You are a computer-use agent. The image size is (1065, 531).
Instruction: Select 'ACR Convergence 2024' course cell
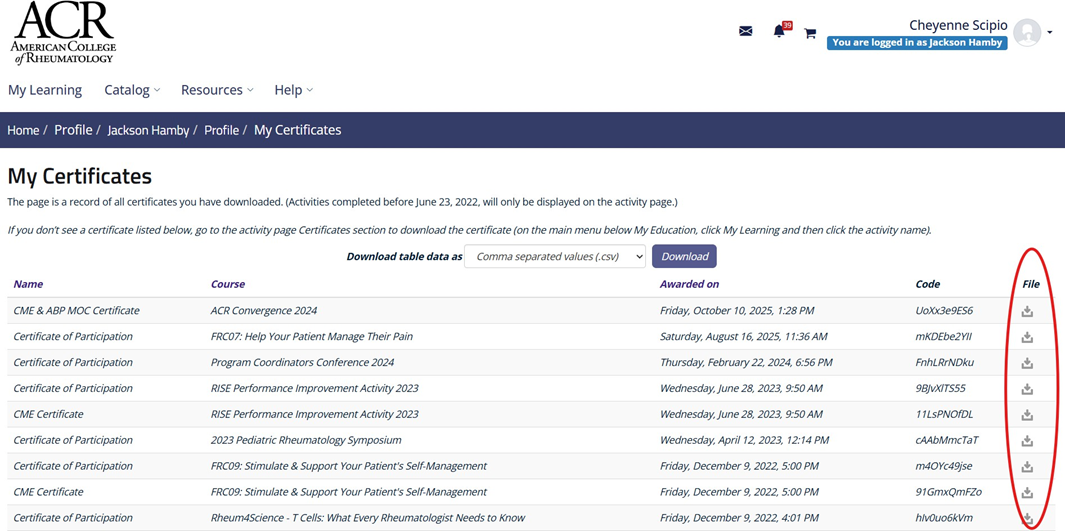[264, 311]
